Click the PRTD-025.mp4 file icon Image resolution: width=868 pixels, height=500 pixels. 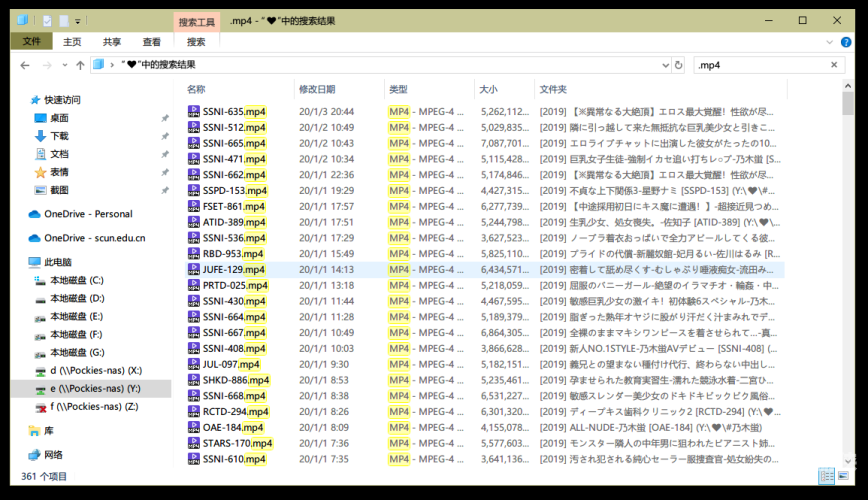click(x=194, y=285)
